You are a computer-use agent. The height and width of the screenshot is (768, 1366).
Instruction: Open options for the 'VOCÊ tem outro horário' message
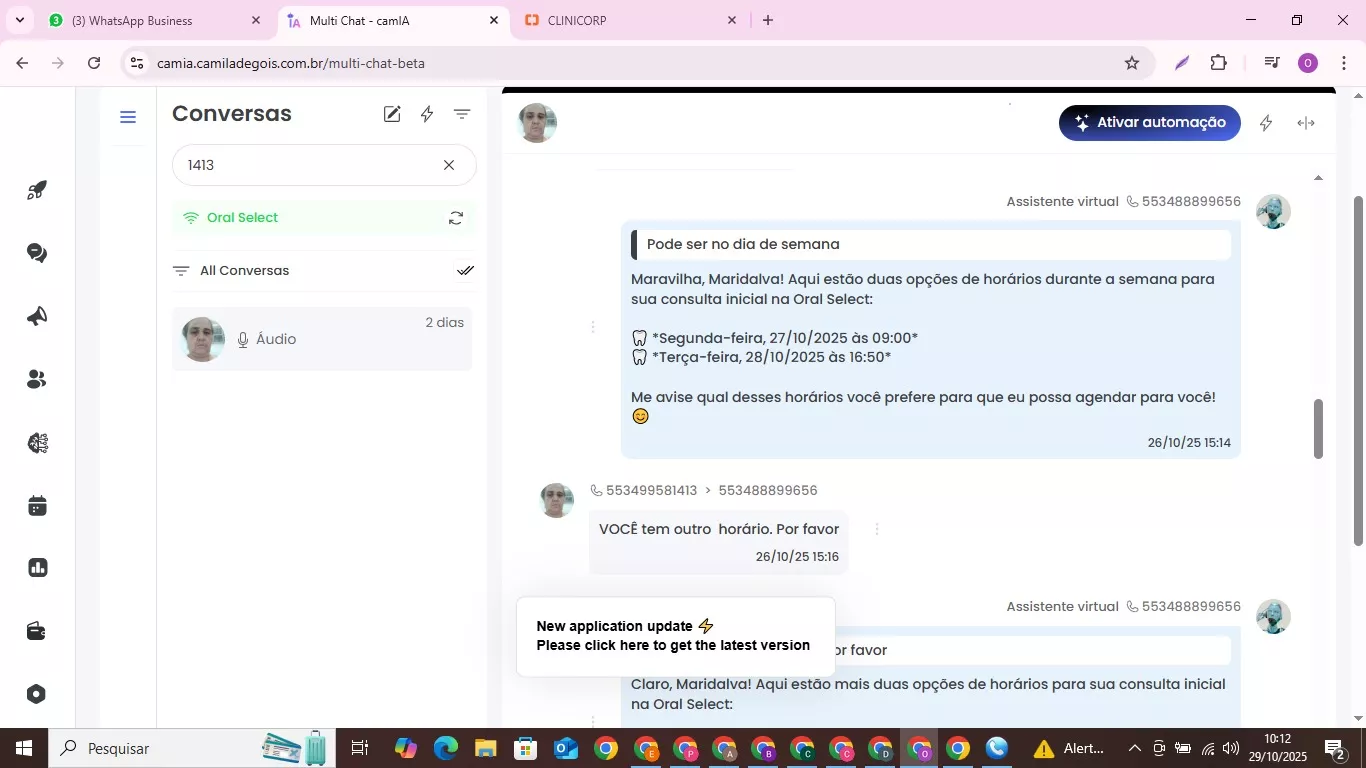click(x=877, y=529)
